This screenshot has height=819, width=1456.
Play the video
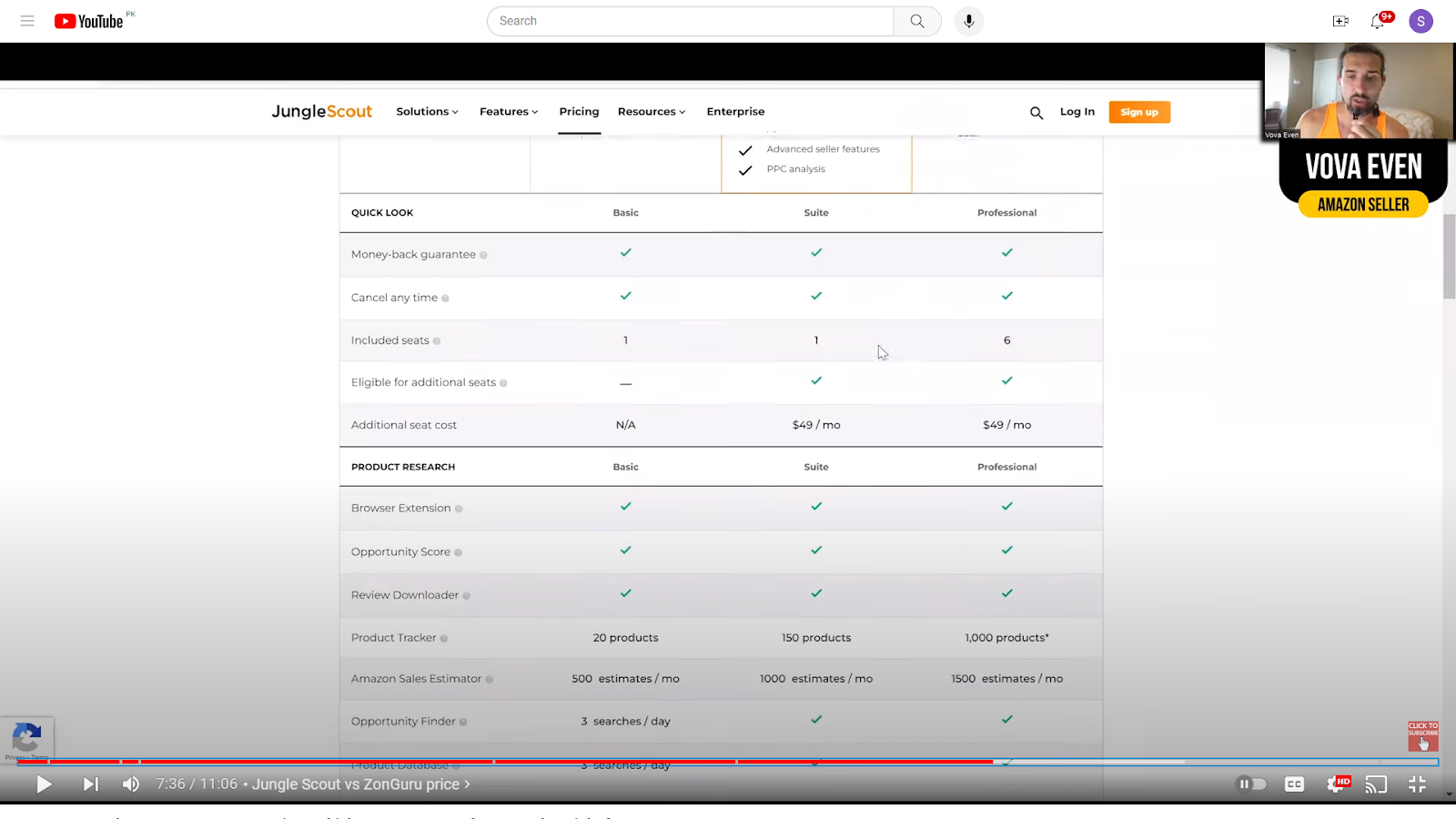tap(44, 784)
